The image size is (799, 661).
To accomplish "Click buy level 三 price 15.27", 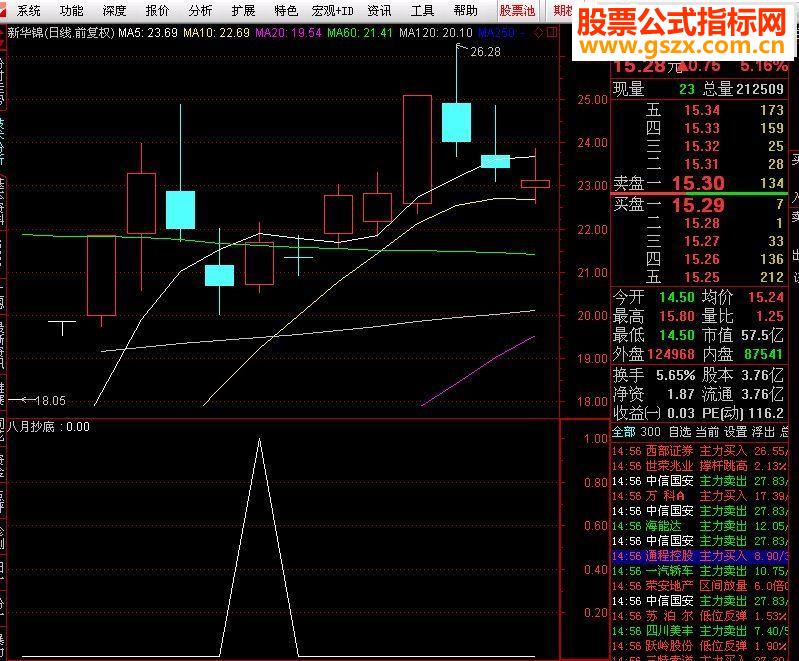I will click(x=702, y=241).
